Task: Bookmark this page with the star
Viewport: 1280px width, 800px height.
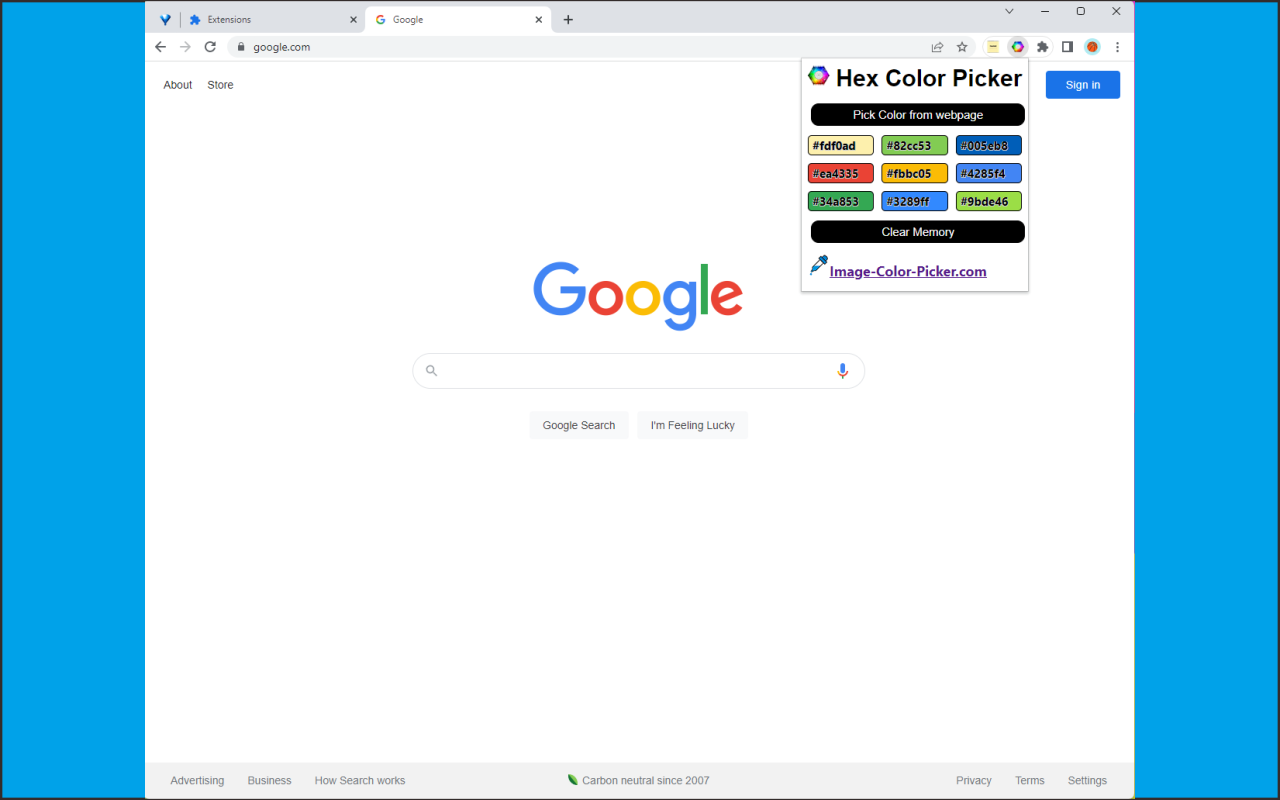Action: [962, 47]
